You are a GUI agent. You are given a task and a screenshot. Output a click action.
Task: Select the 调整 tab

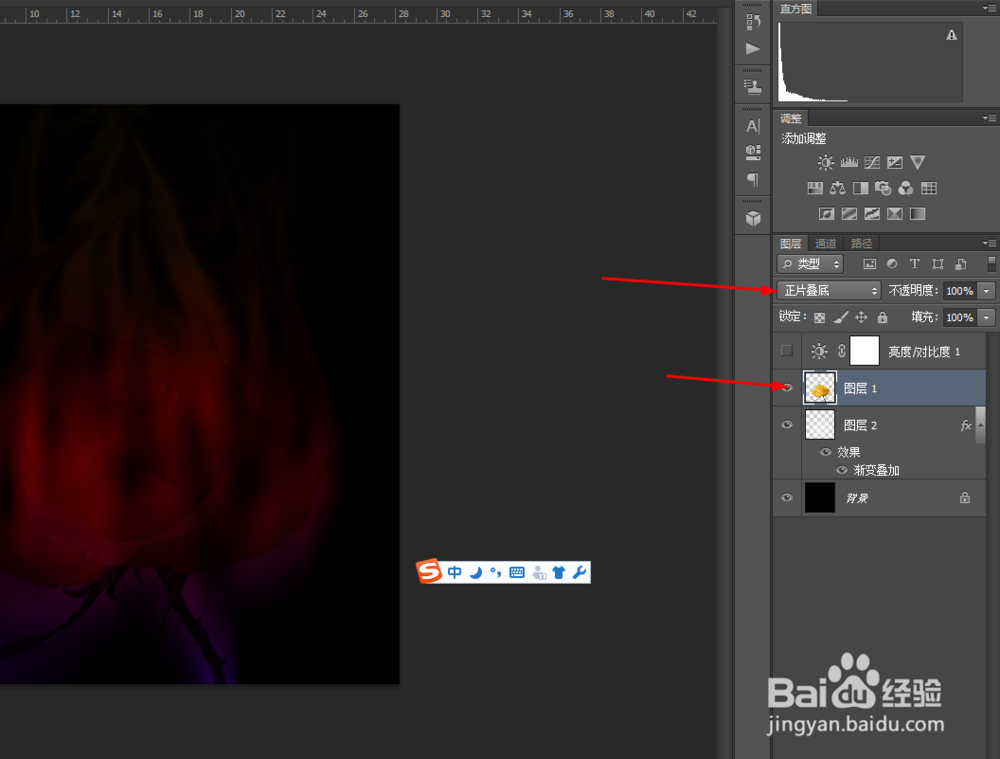click(x=791, y=118)
